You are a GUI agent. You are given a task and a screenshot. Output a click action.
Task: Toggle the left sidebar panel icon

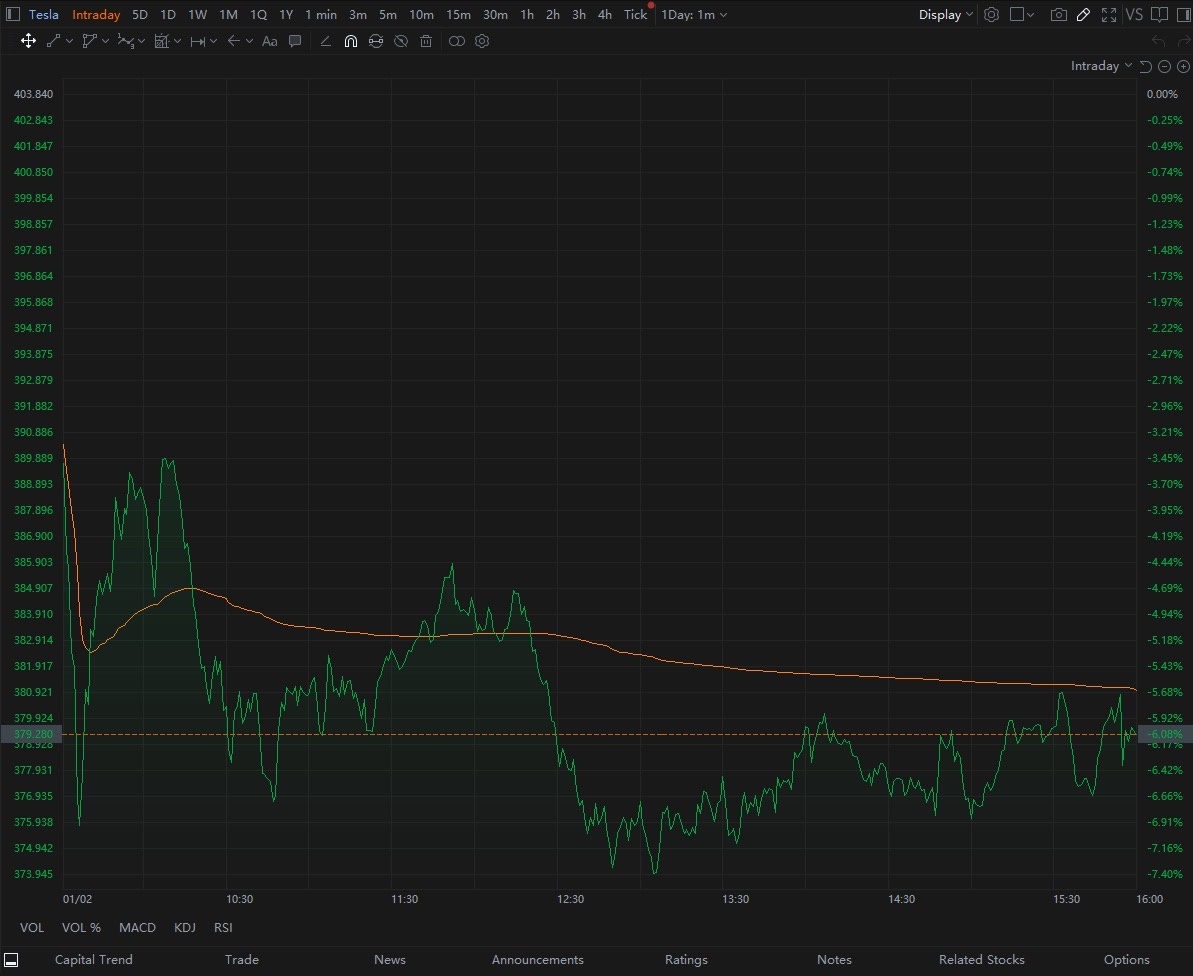(x=13, y=14)
